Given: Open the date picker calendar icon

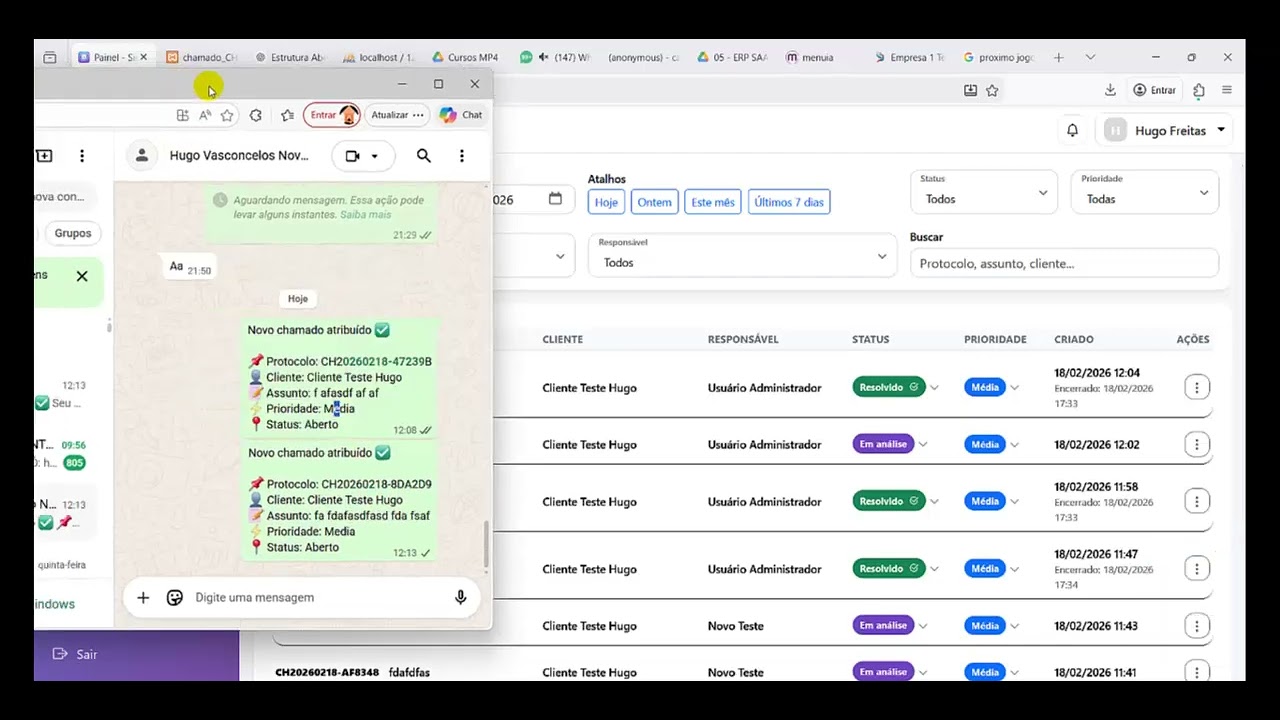Looking at the screenshot, I should (x=555, y=199).
